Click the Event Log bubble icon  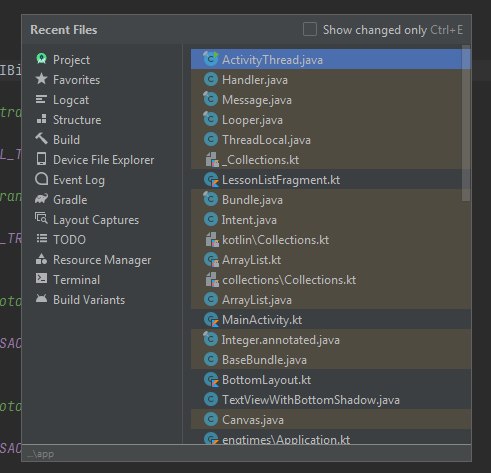(41, 179)
